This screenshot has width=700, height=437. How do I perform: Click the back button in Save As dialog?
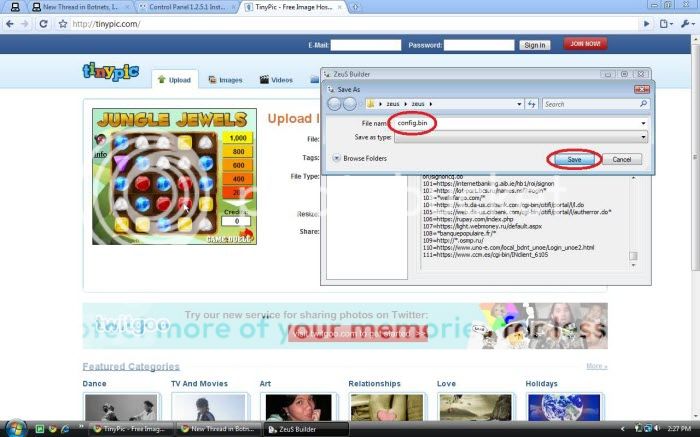tap(336, 104)
